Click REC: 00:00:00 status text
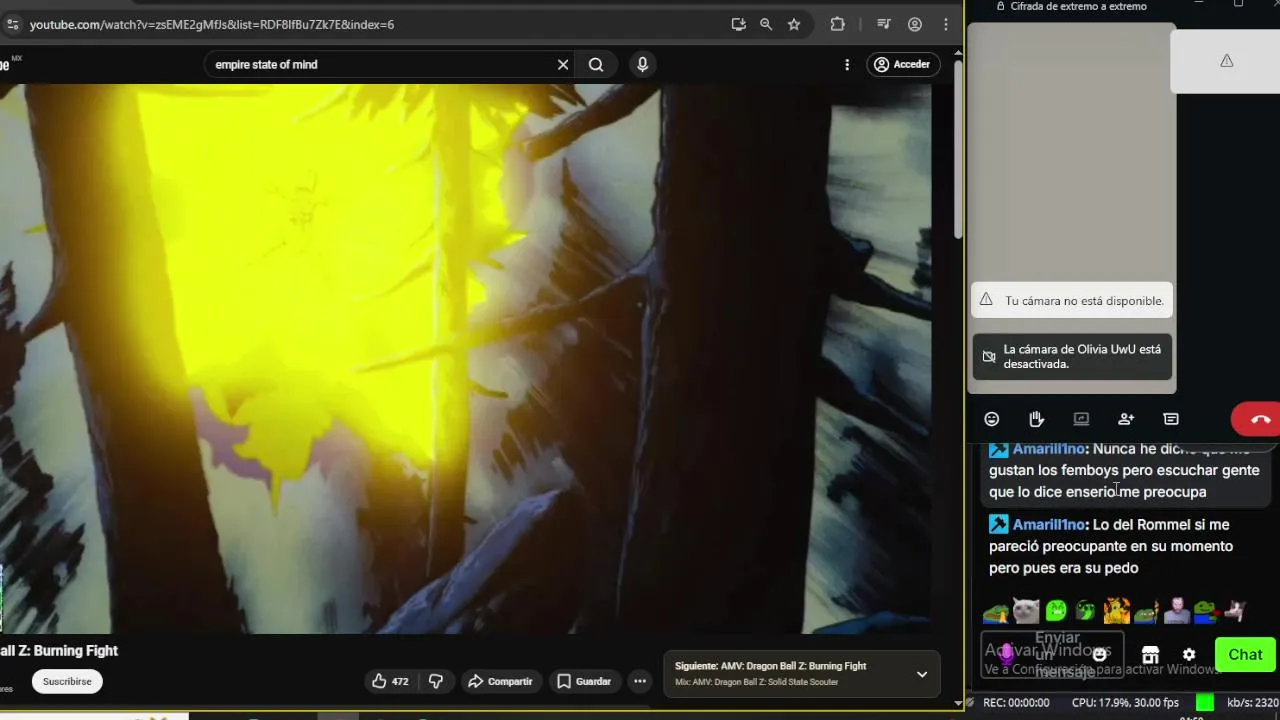The height and width of the screenshot is (720, 1280). coord(1016,703)
